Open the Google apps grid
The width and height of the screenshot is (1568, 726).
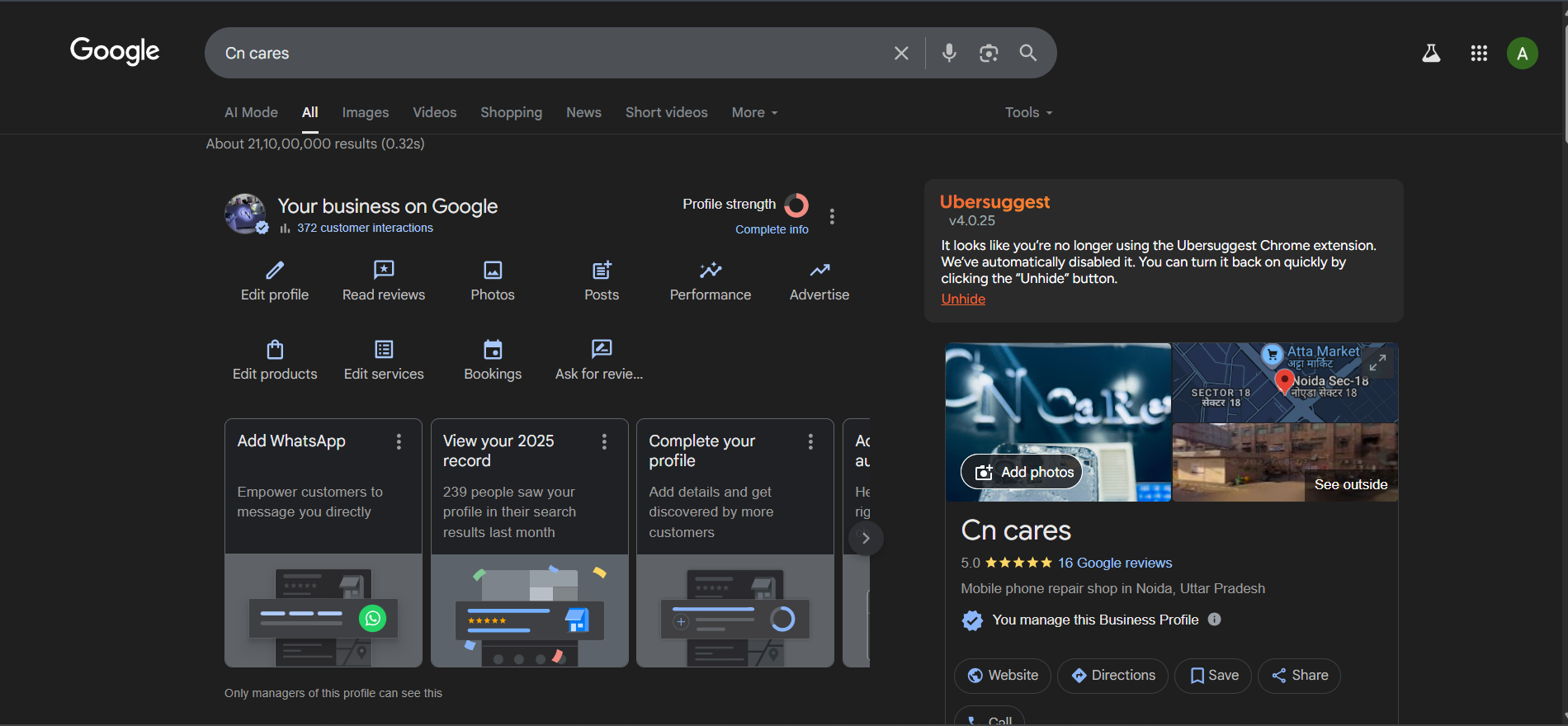[1479, 54]
